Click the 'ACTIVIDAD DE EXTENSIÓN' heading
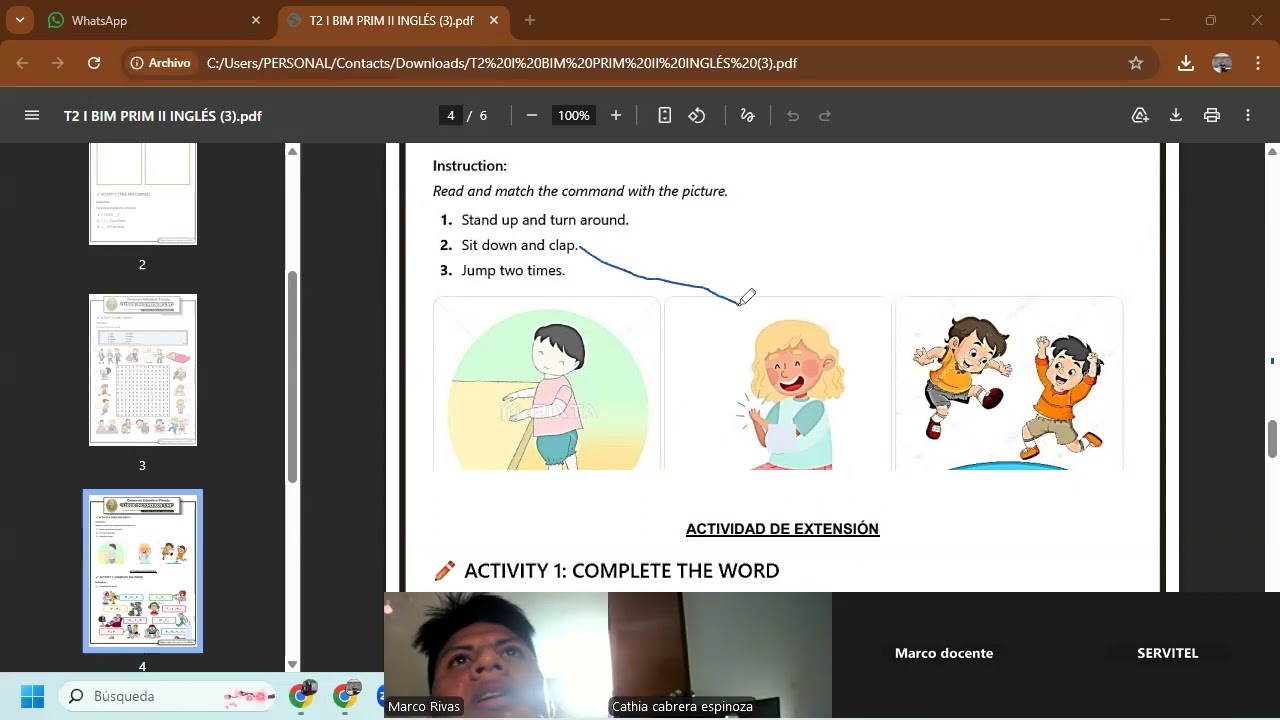This screenshot has width=1280, height=720. click(782, 529)
